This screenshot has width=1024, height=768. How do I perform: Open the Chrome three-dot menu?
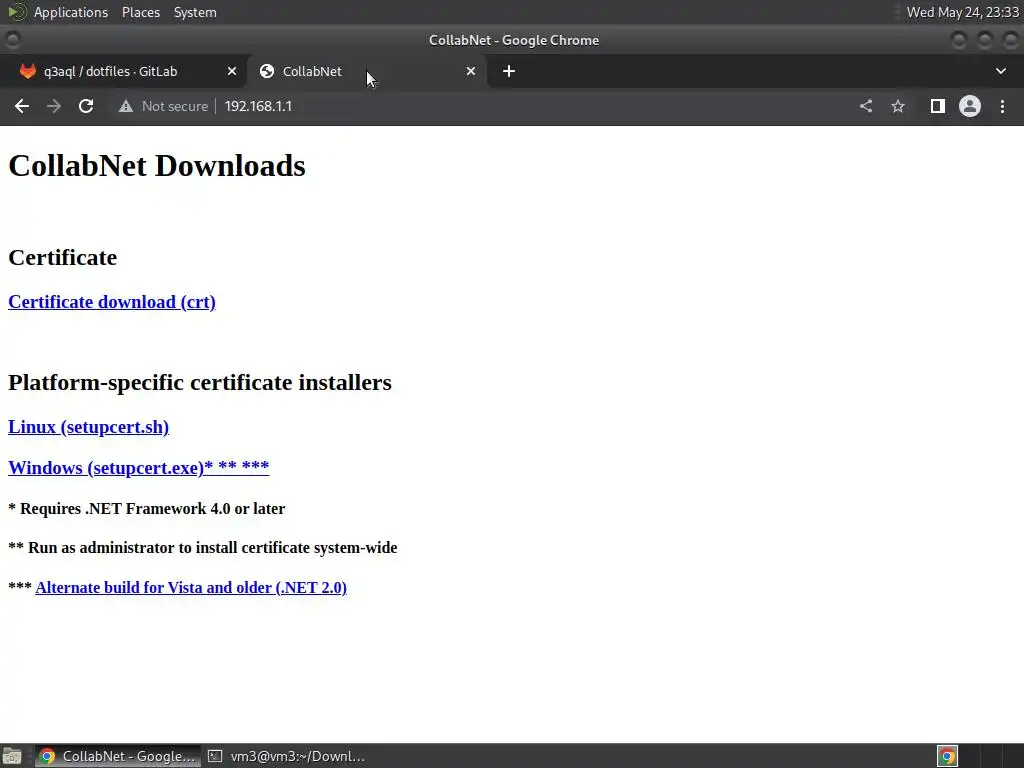[1002, 106]
